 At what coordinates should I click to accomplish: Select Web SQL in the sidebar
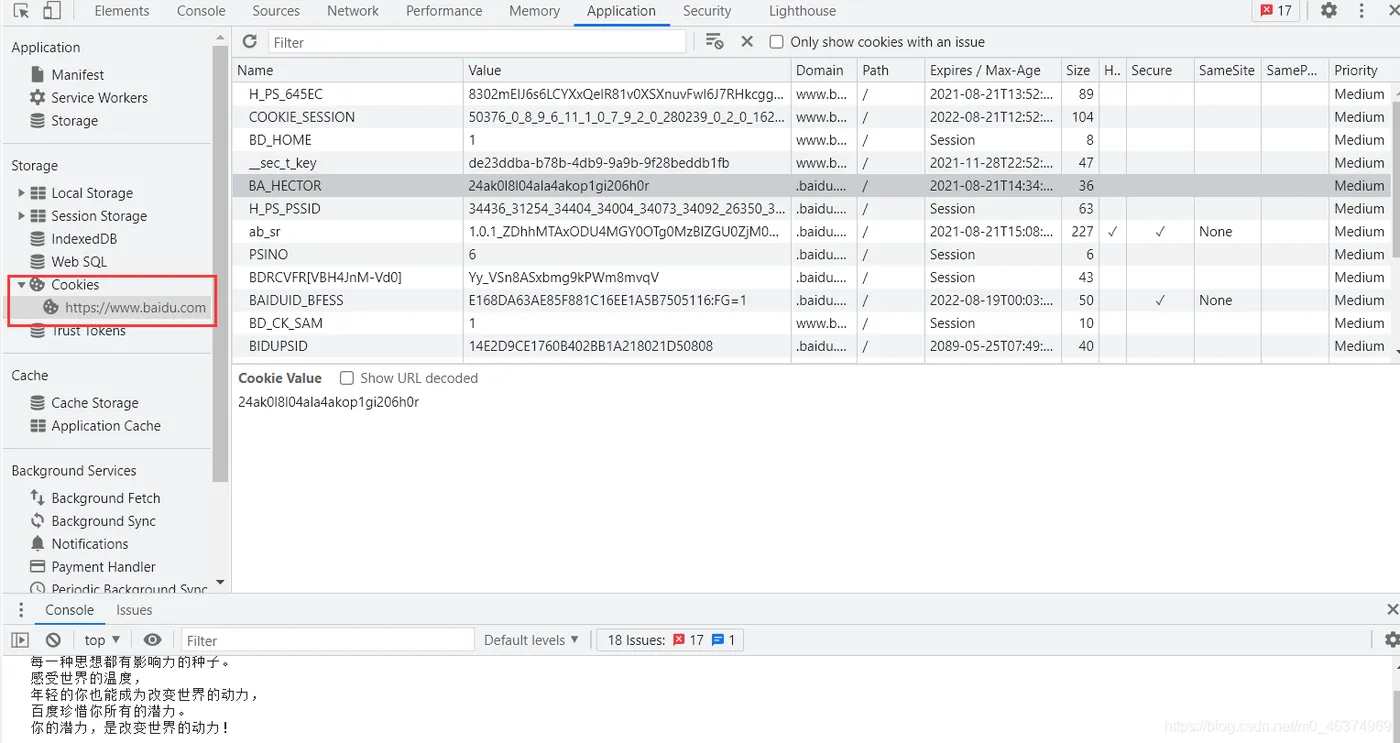pos(79,262)
